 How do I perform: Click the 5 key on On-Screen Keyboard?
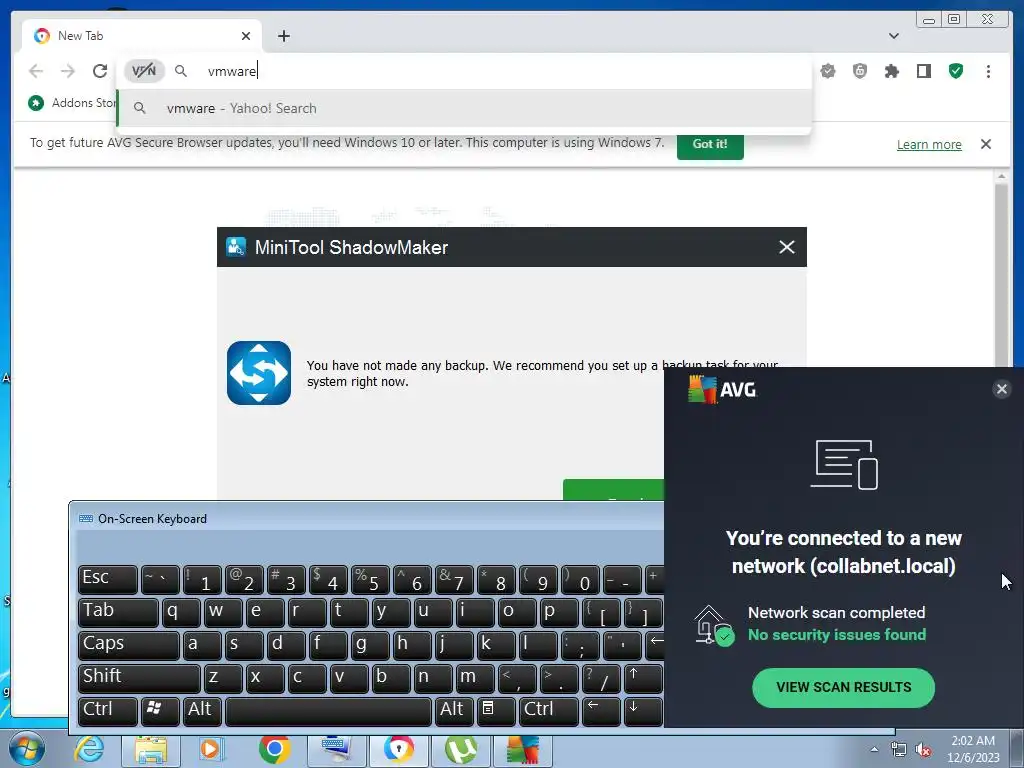coord(369,579)
